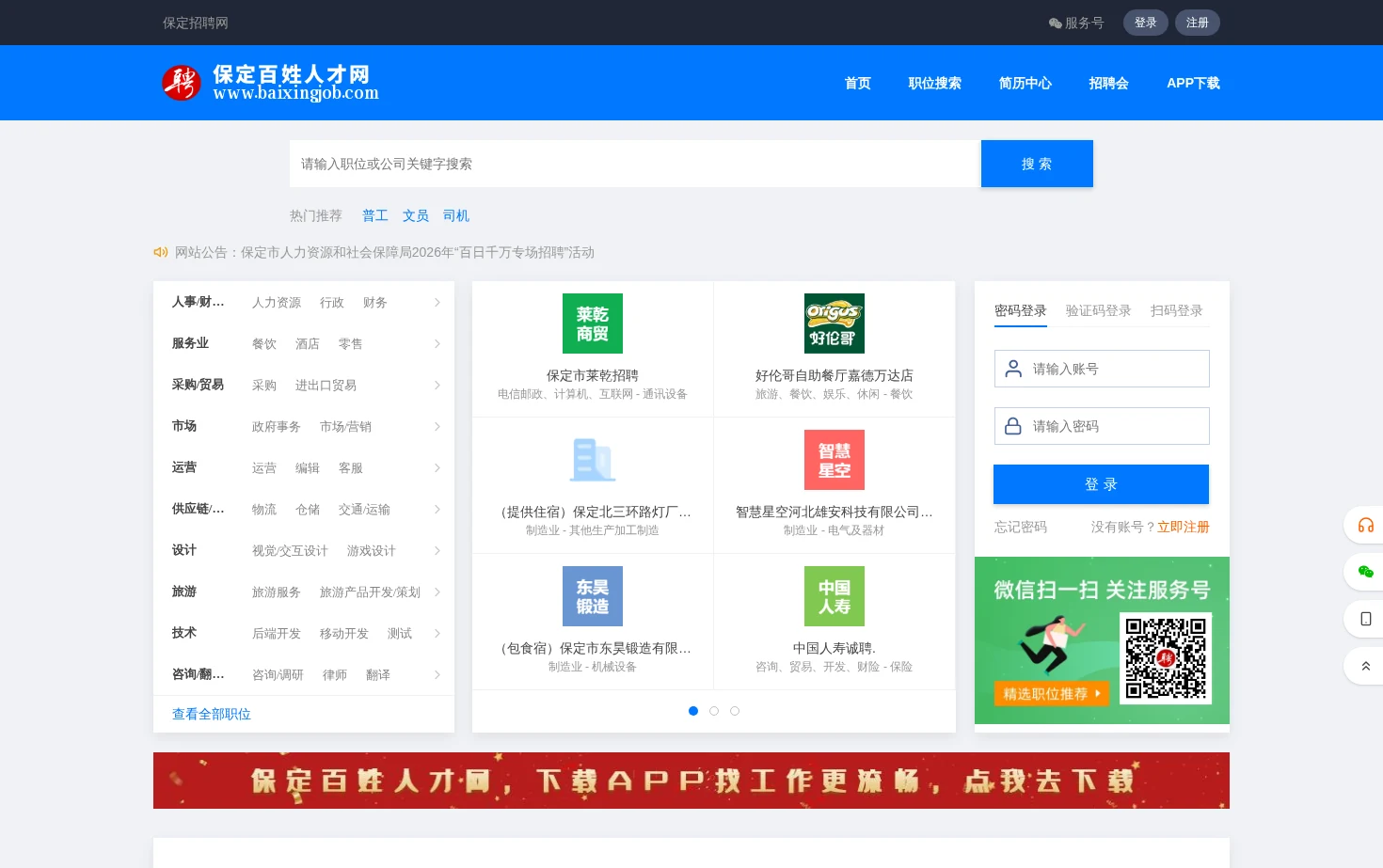Focus the 请输入密码 field
1383x868 pixels.
[1102, 426]
